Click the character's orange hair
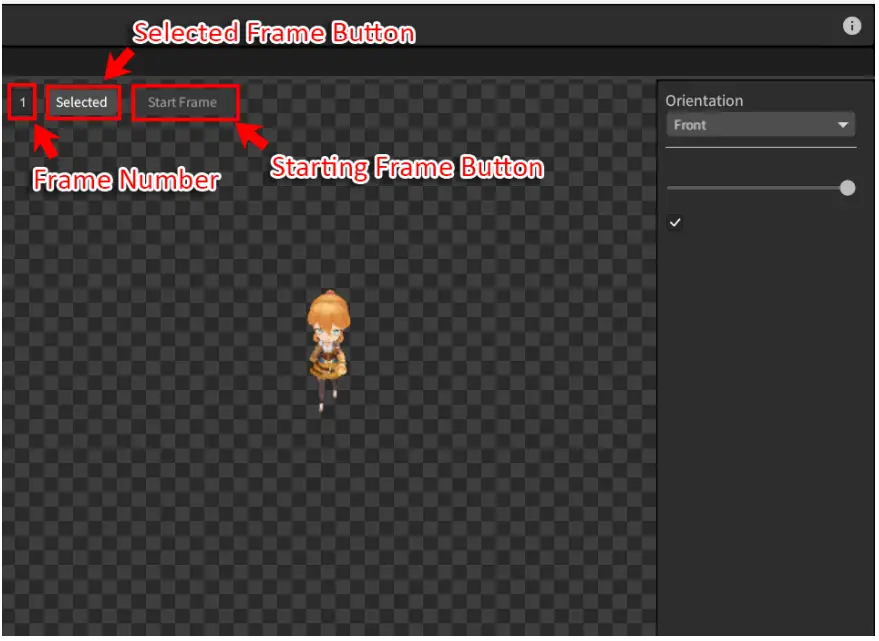The width and height of the screenshot is (879, 641). pos(327,308)
